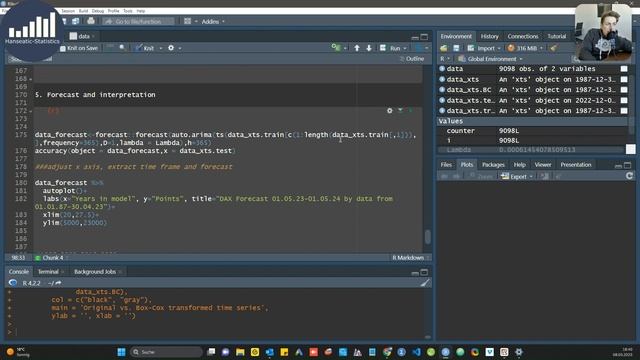Screen dimensions: 640x360
Task: Open the R language dropdown in Environment
Action: [445, 59]
